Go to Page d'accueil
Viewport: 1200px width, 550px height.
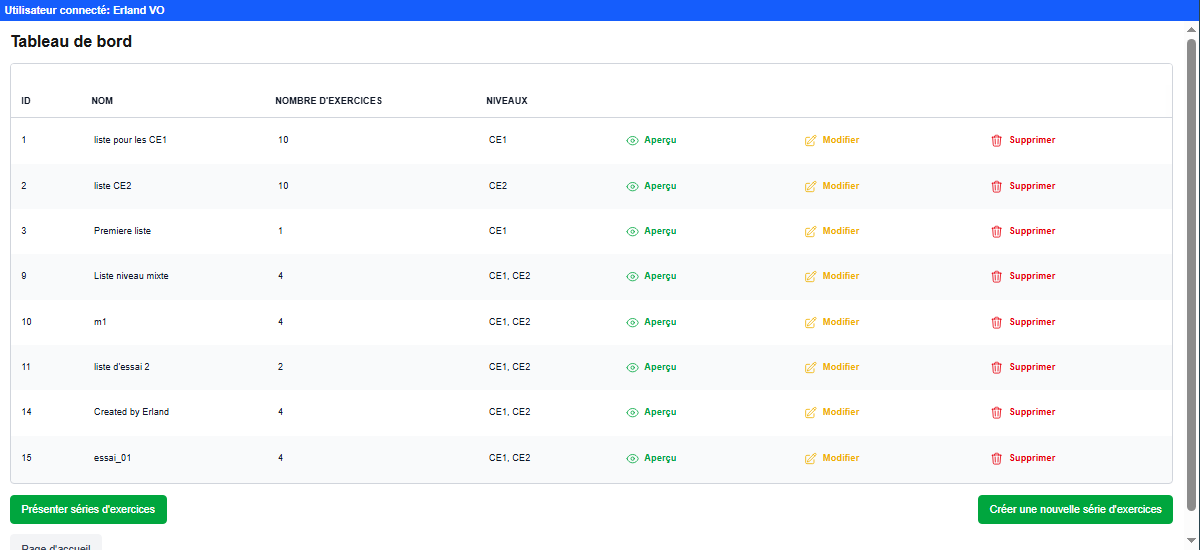(x=56, y=543)
